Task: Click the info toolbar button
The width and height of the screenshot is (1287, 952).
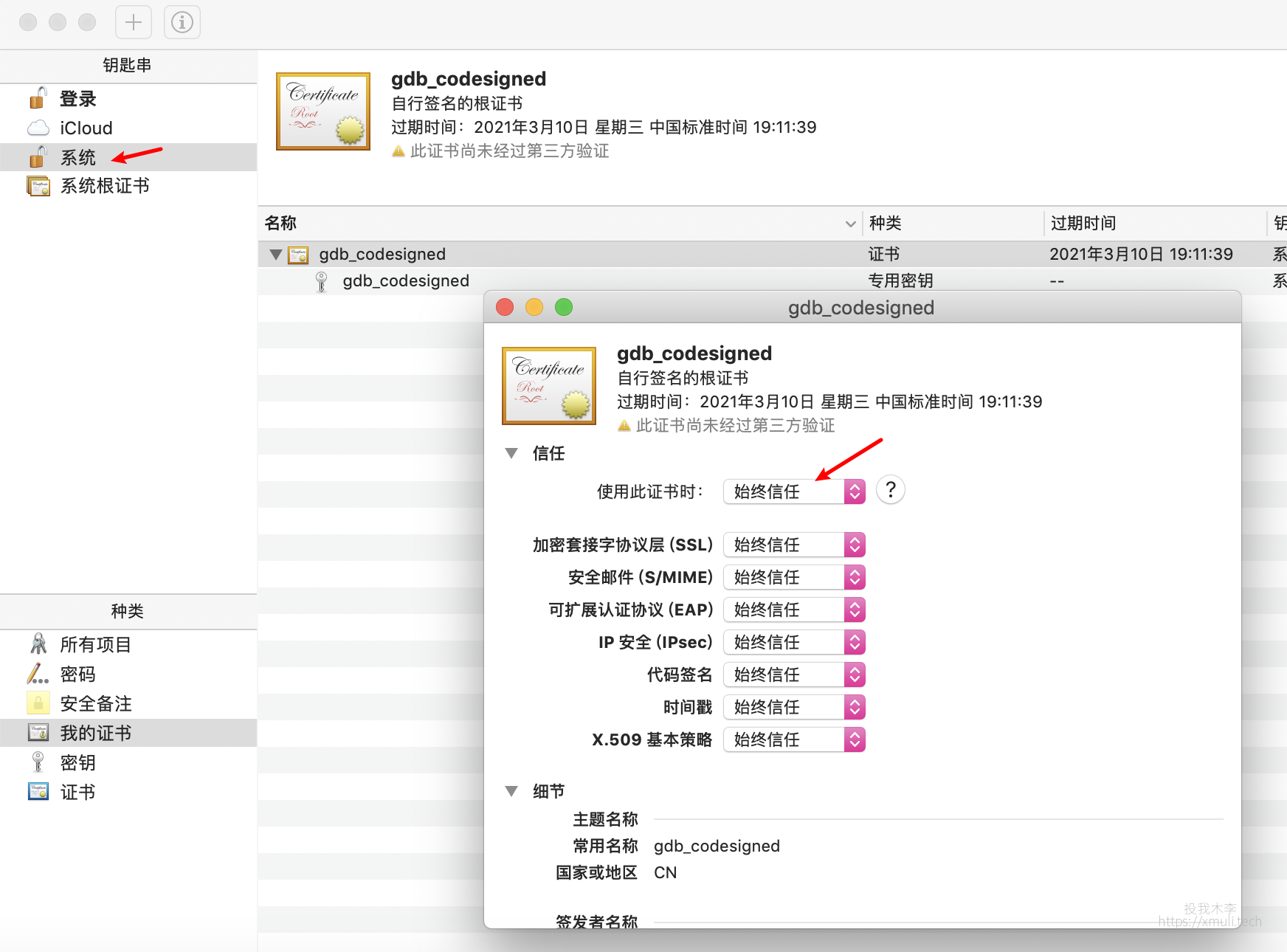Action: click(x=182, y=22)
